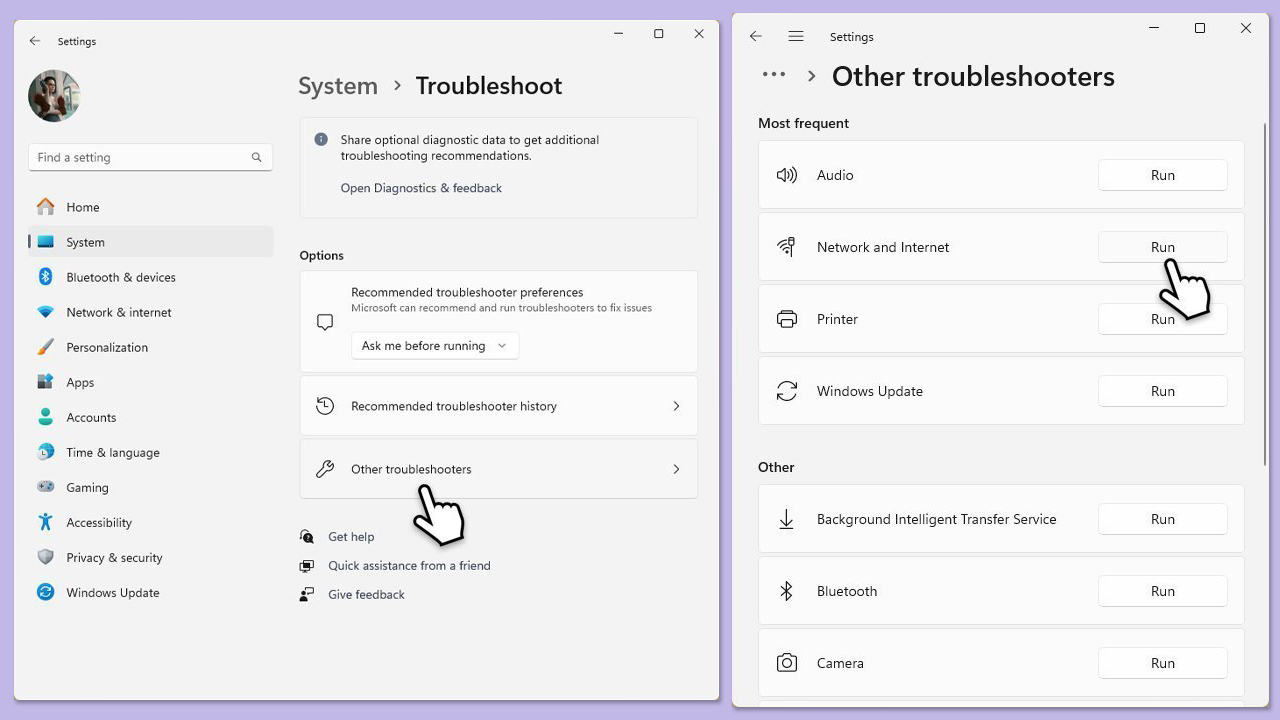Run the Printer troubleshooter

pos(1162,319)
